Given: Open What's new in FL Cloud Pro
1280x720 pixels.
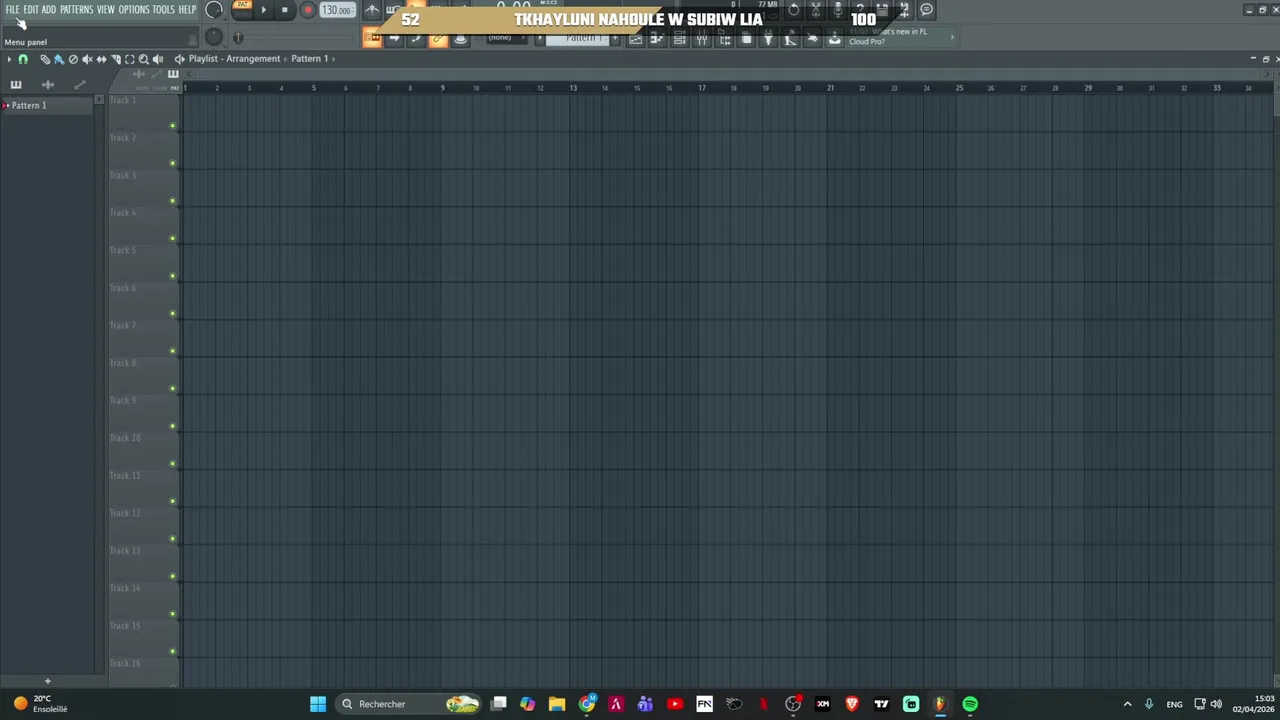Looking at the screenshot, I should pos(900,37).
